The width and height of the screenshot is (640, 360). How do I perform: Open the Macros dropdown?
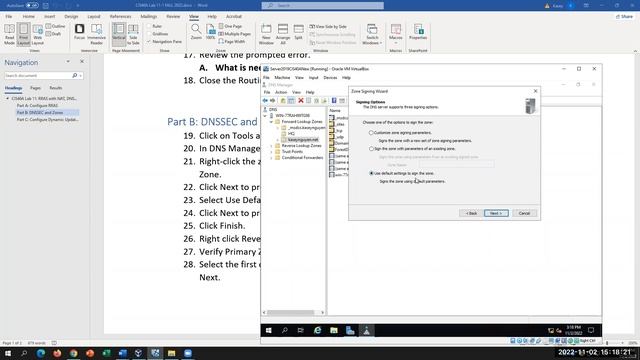pos(396,34)
